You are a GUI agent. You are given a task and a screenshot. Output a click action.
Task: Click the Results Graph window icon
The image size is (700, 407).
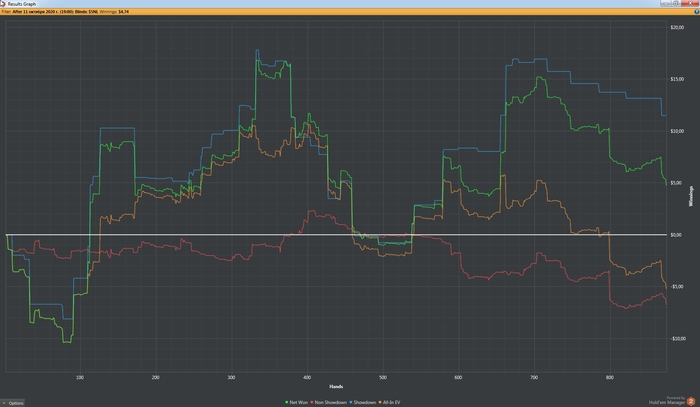point(3,4)
